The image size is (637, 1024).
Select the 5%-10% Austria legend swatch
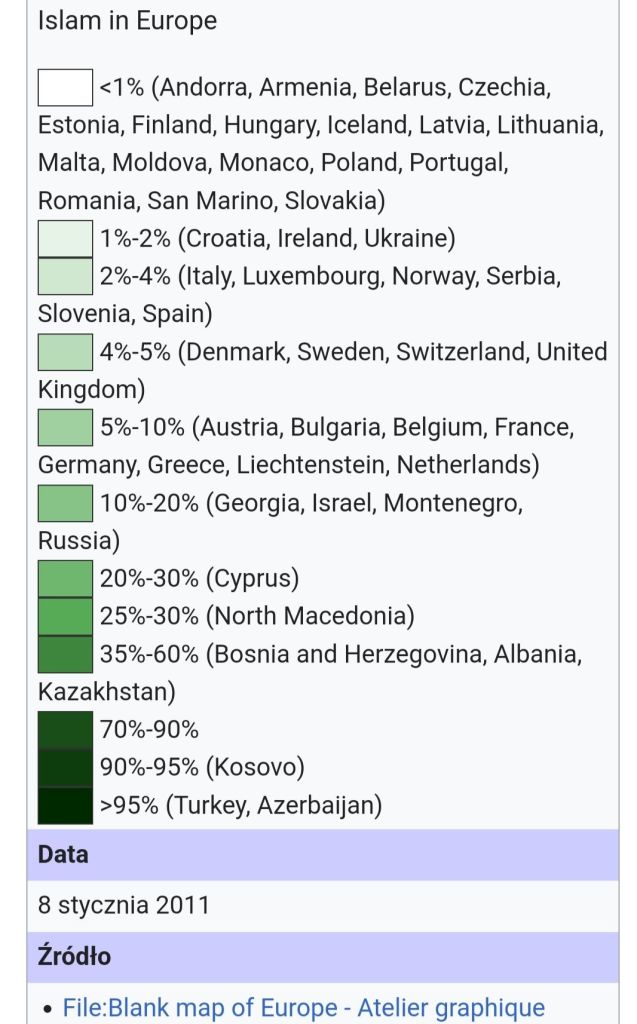click(65, 428)
